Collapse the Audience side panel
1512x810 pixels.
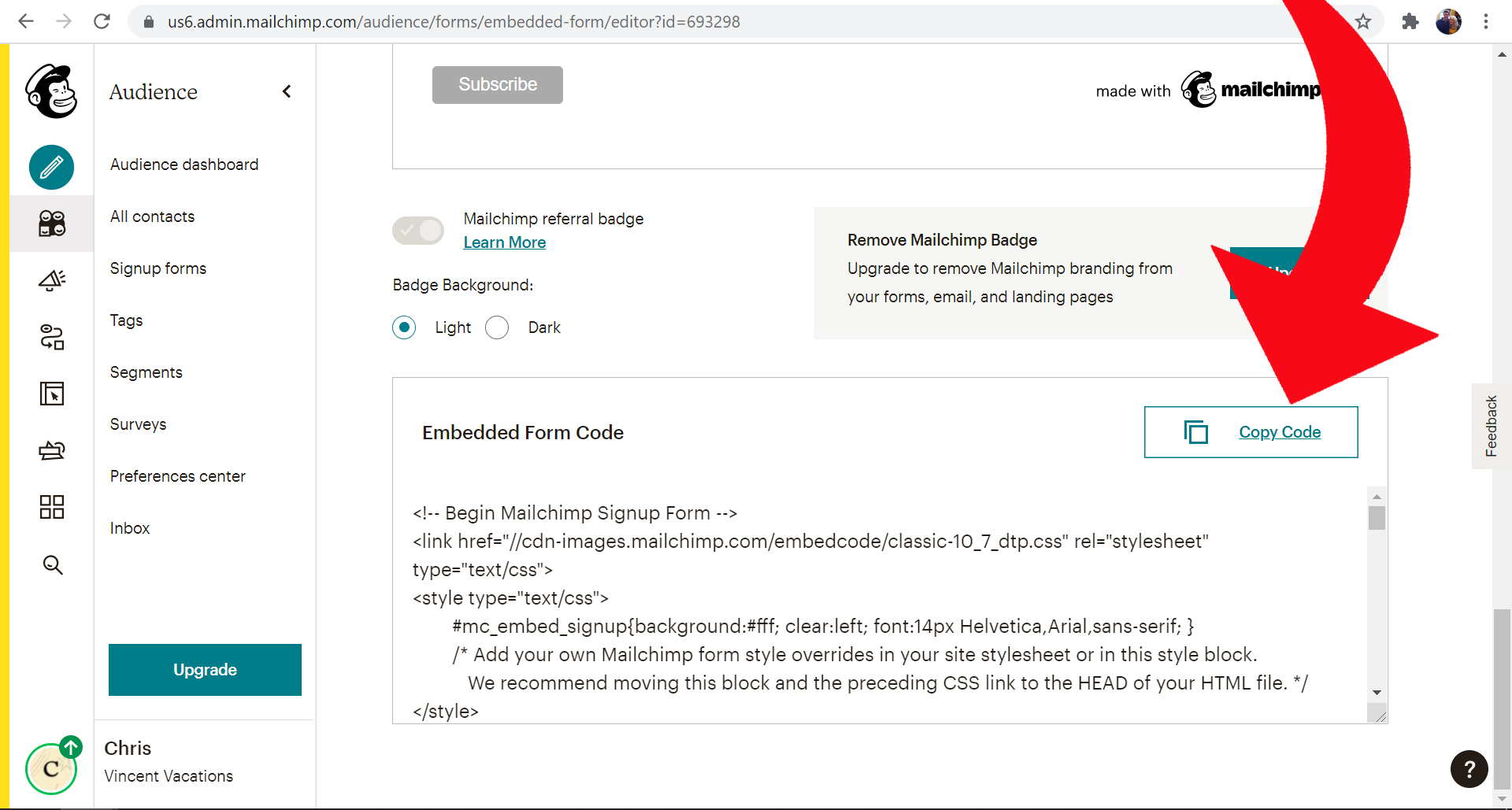tap(287, 91)
